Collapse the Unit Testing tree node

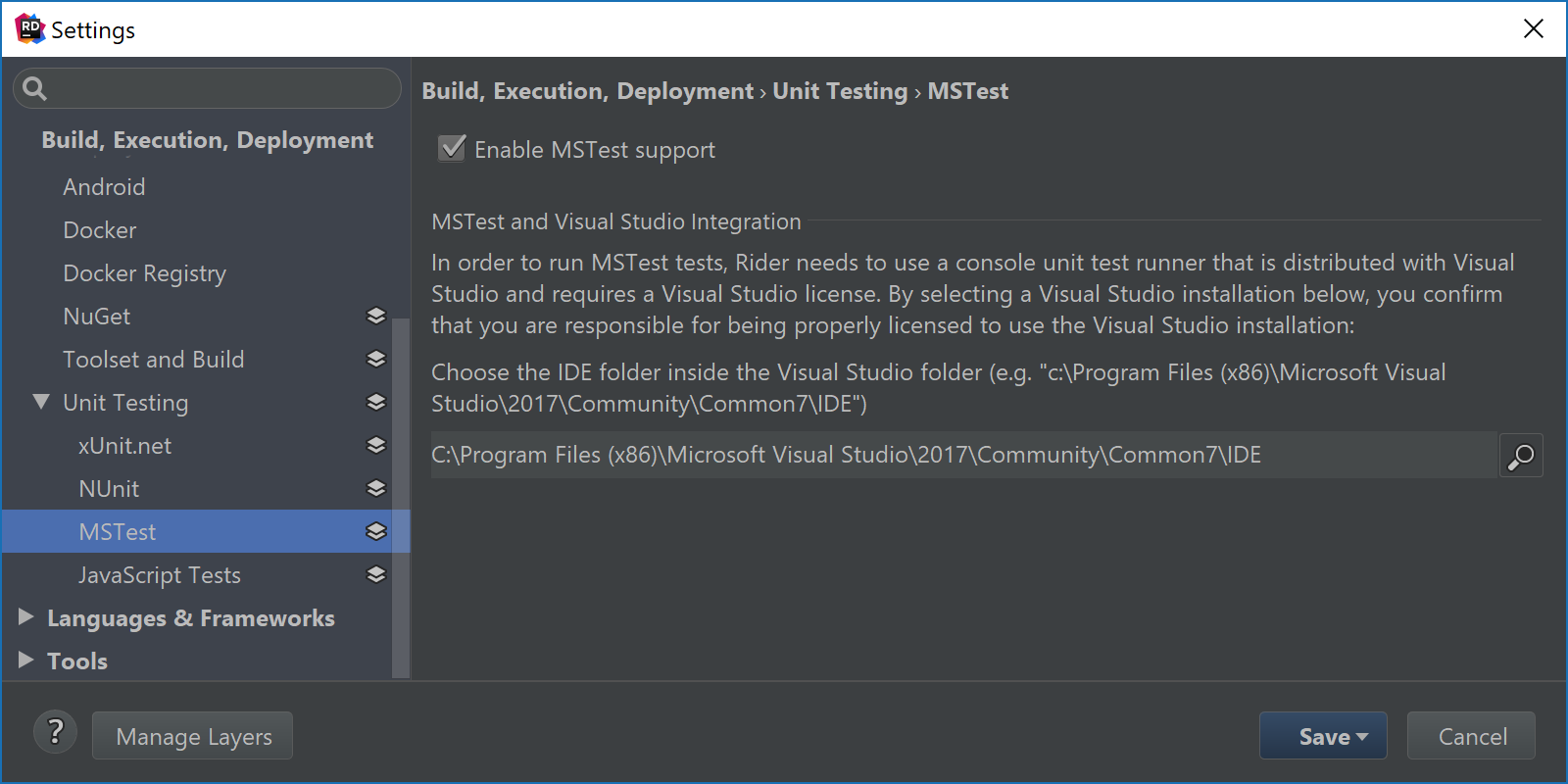point(41,402)
